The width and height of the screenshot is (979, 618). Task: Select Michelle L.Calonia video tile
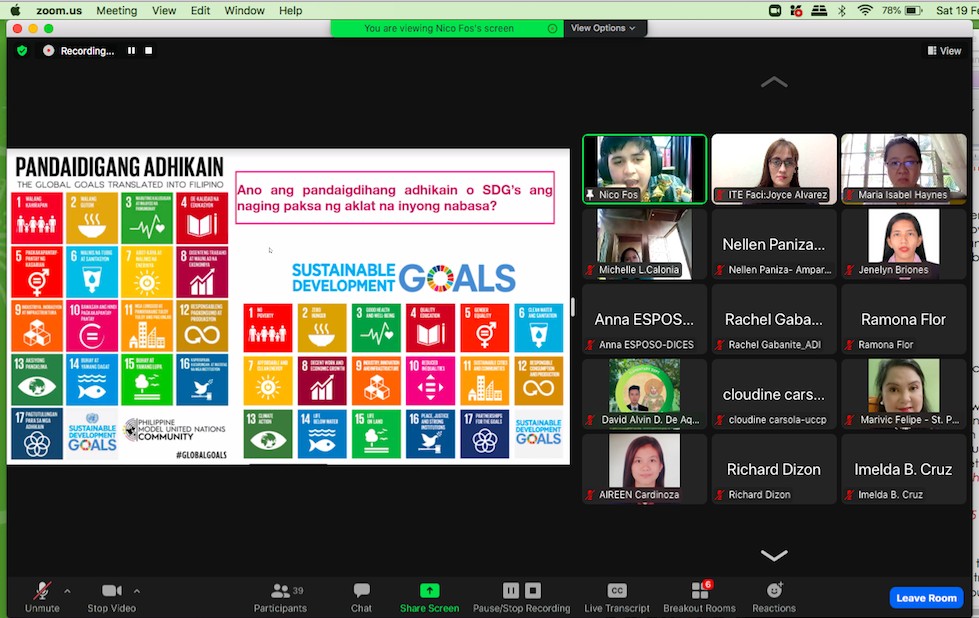click(644, 244)
